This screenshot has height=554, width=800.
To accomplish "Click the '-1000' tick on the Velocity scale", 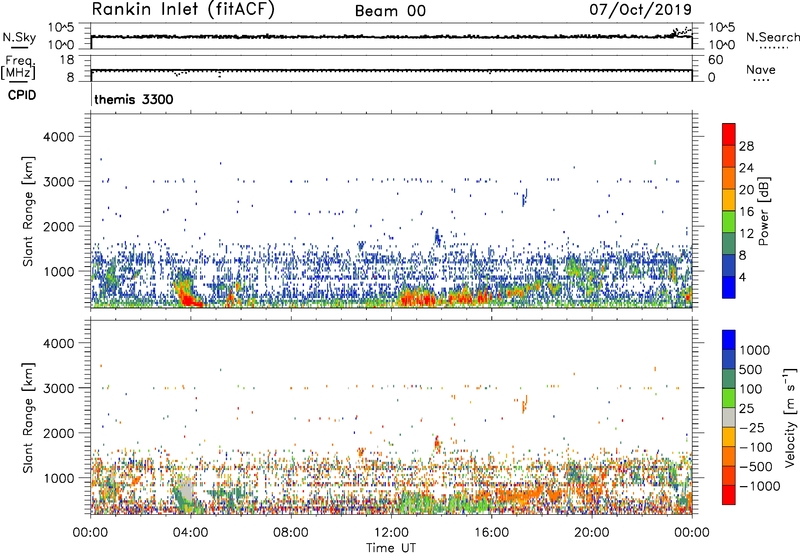I will pos(759,486).
